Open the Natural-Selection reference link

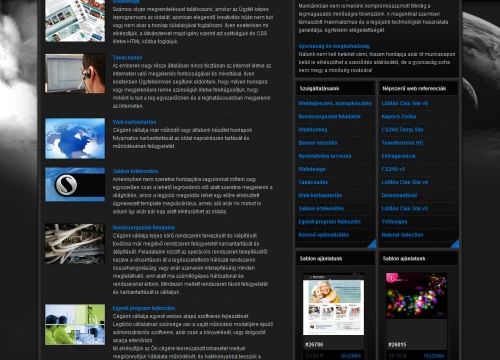point(402,235)
